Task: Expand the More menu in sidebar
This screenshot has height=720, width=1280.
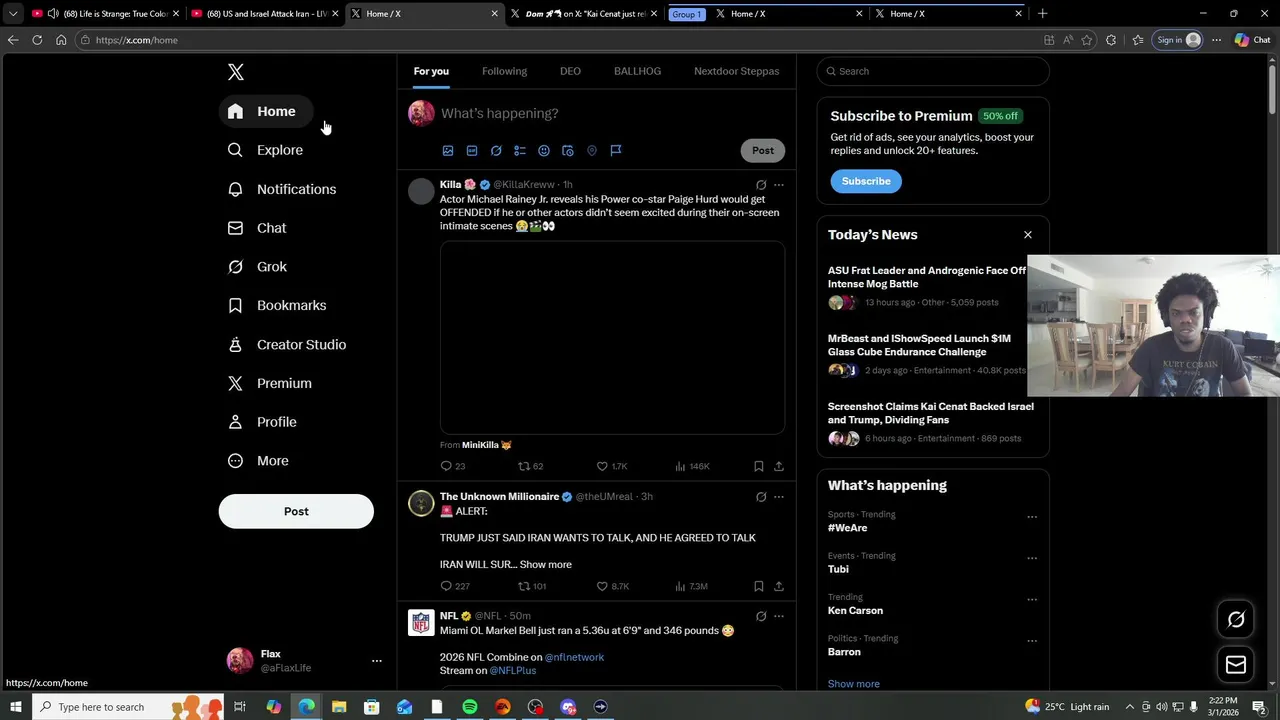Action: [259, 461]
